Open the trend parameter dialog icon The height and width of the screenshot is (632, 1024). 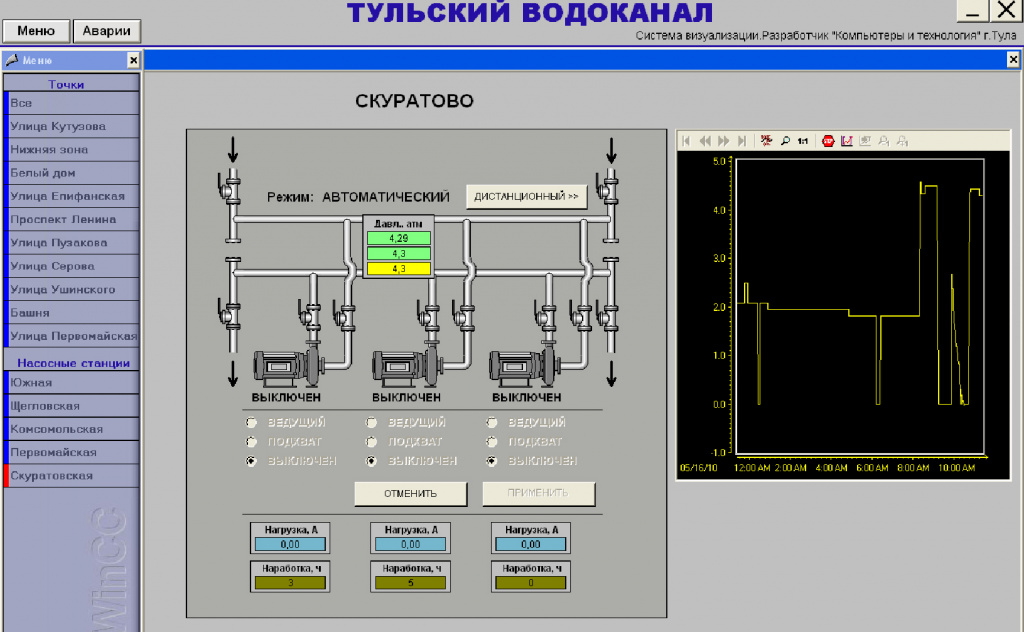point(767,141)
